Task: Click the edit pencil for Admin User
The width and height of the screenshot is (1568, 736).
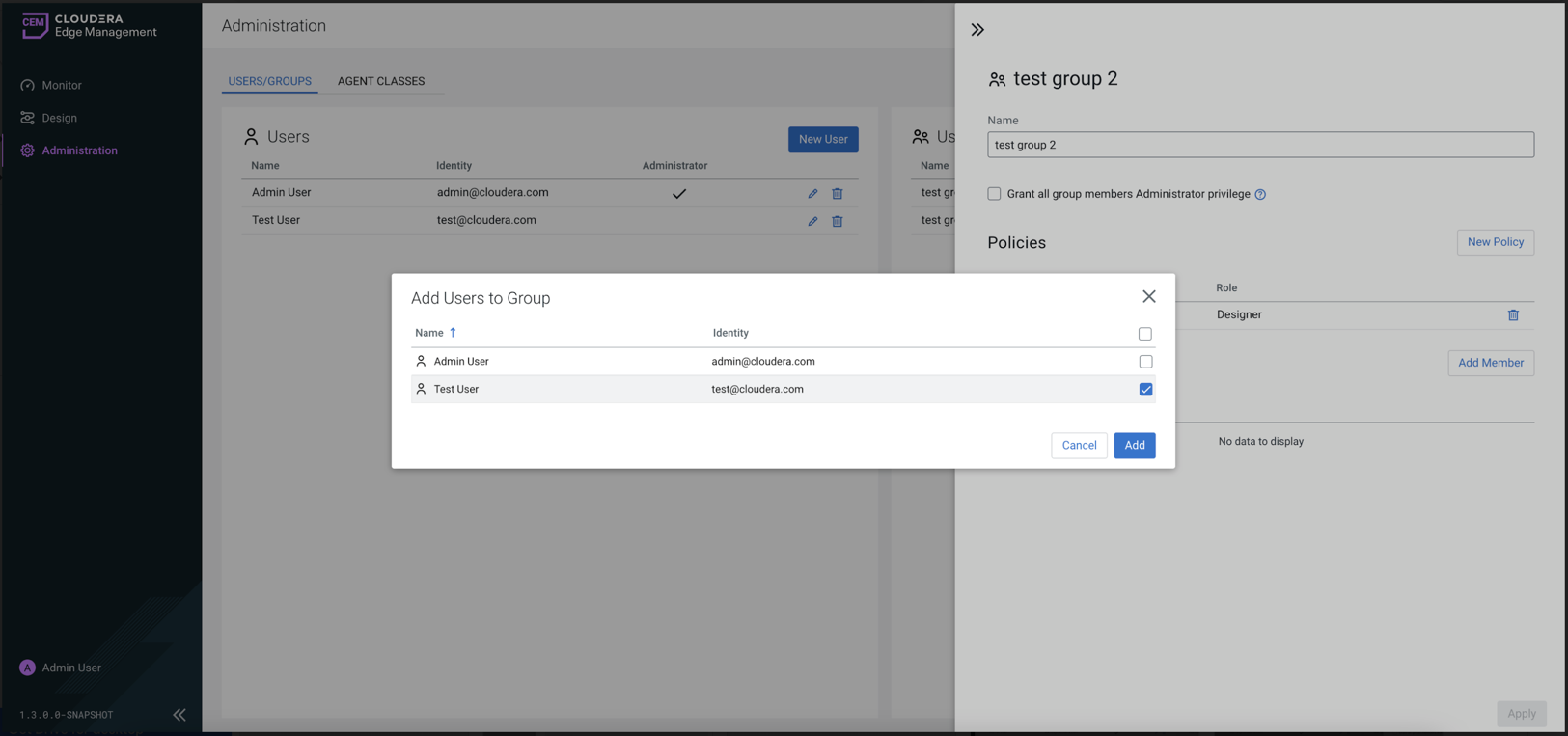Action: pyautogui.click(x=812, y=194)
